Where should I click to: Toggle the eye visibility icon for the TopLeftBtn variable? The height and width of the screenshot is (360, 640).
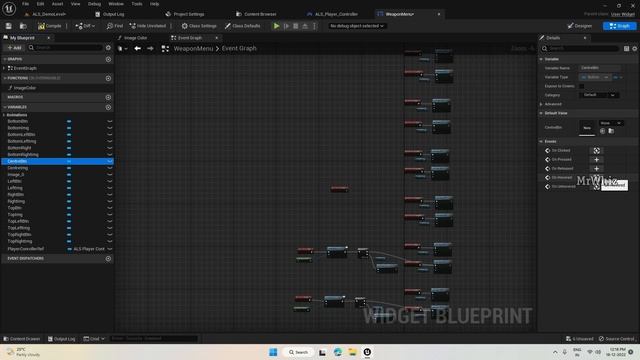[x=109, y=221]
